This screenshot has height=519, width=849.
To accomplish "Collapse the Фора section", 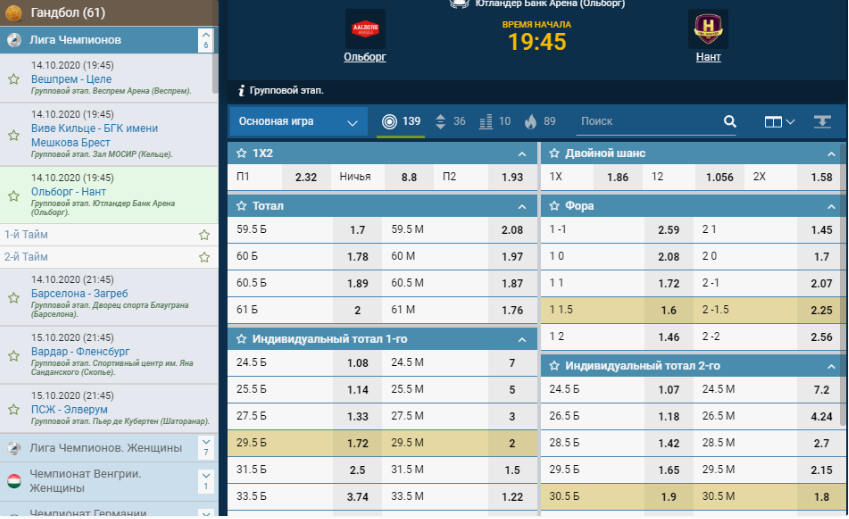I will 831,206.
